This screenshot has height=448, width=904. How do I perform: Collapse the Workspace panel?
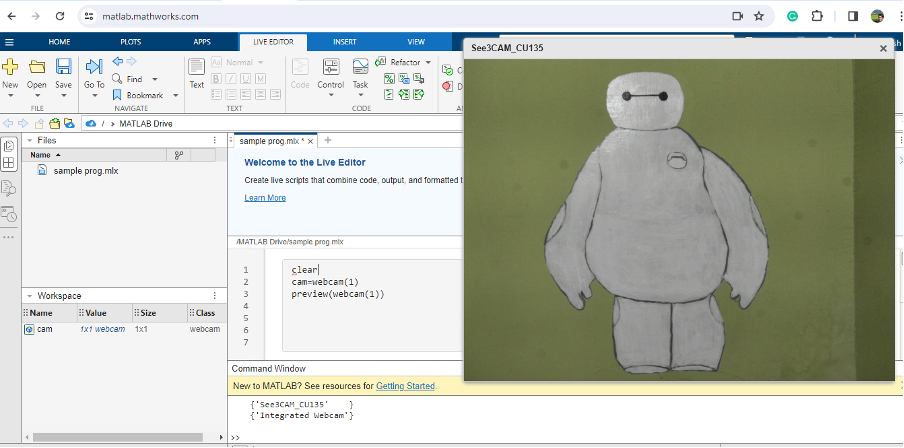tap(29, 296)
